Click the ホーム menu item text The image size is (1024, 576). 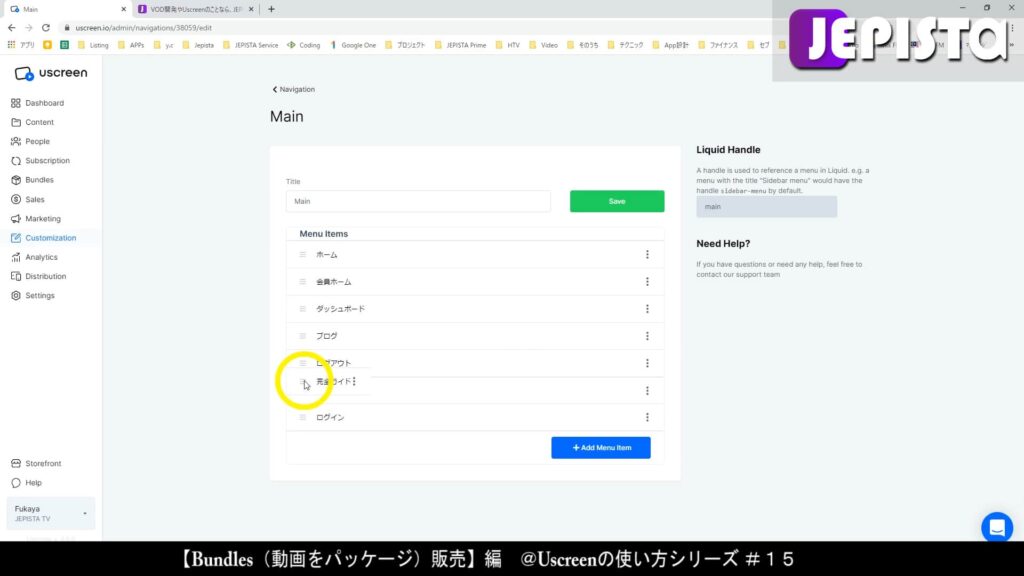coord(327,255)
